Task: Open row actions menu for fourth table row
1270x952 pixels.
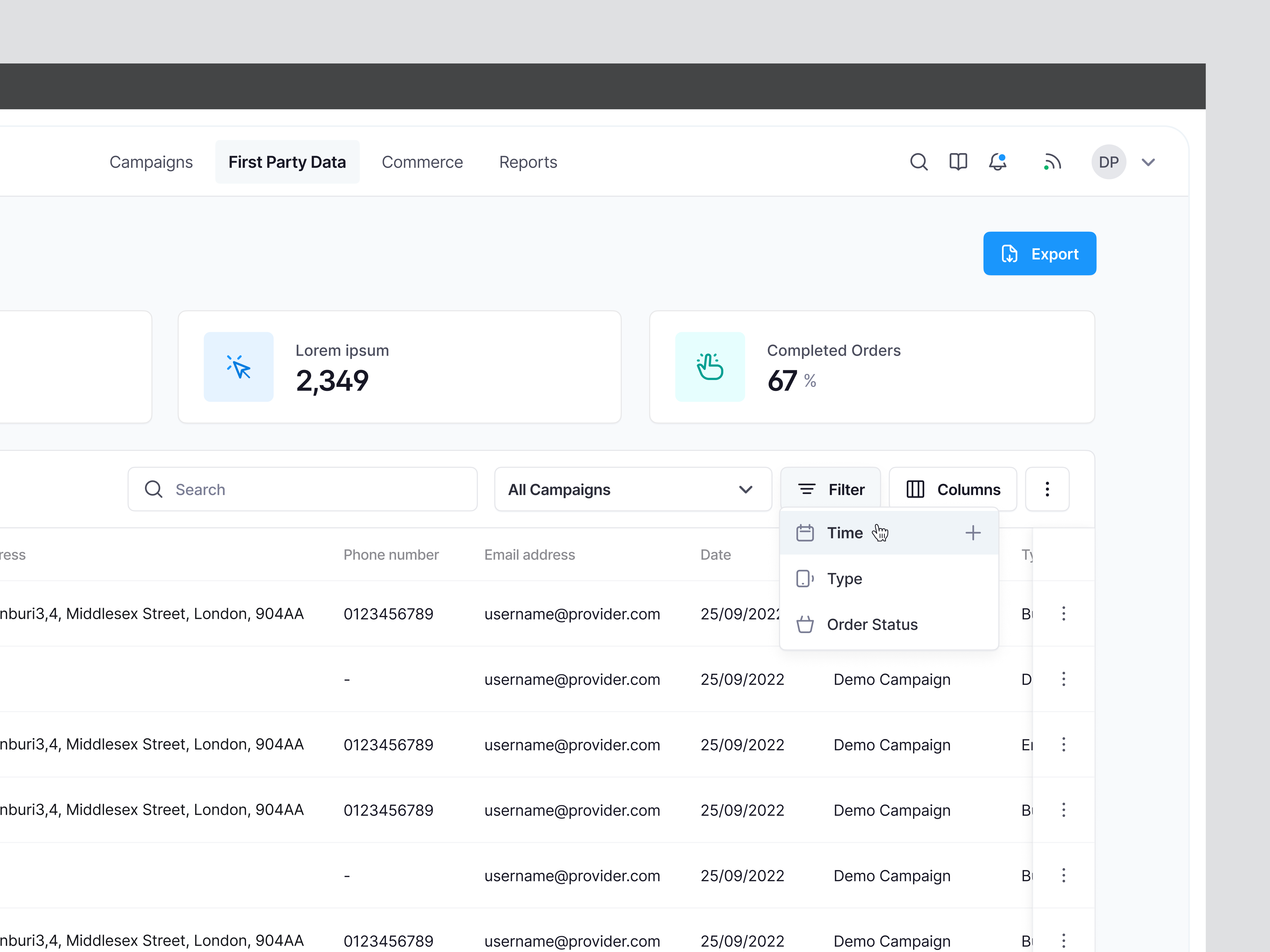Action: coord(1063,810)
